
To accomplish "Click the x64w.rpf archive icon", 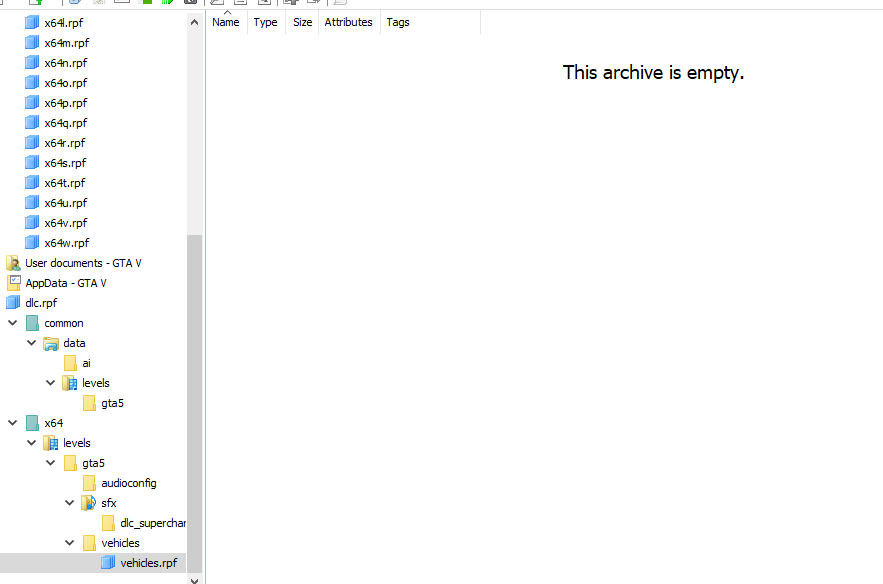I will click(32, 243).
